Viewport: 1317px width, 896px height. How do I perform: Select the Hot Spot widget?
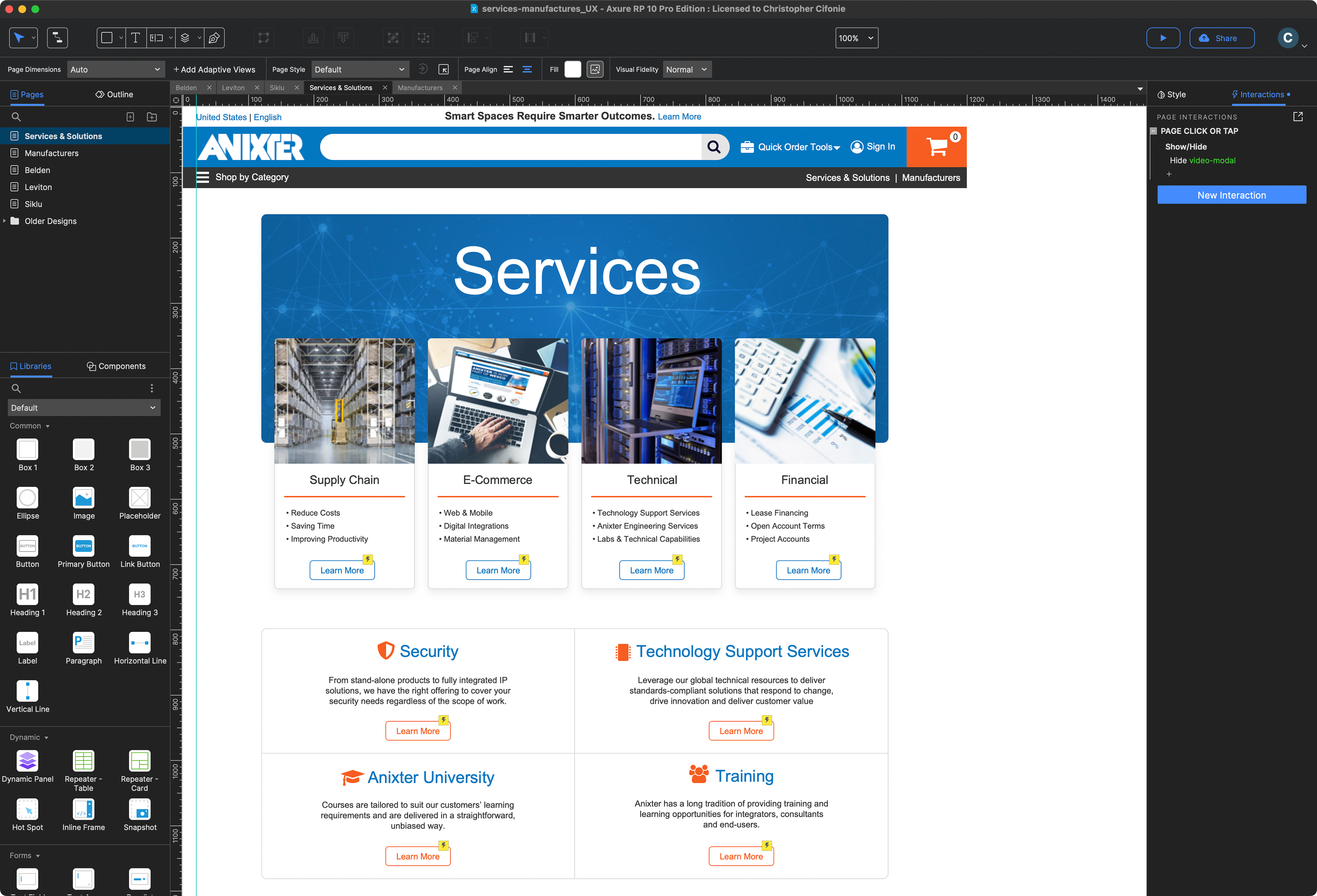[x=28, y=814]
